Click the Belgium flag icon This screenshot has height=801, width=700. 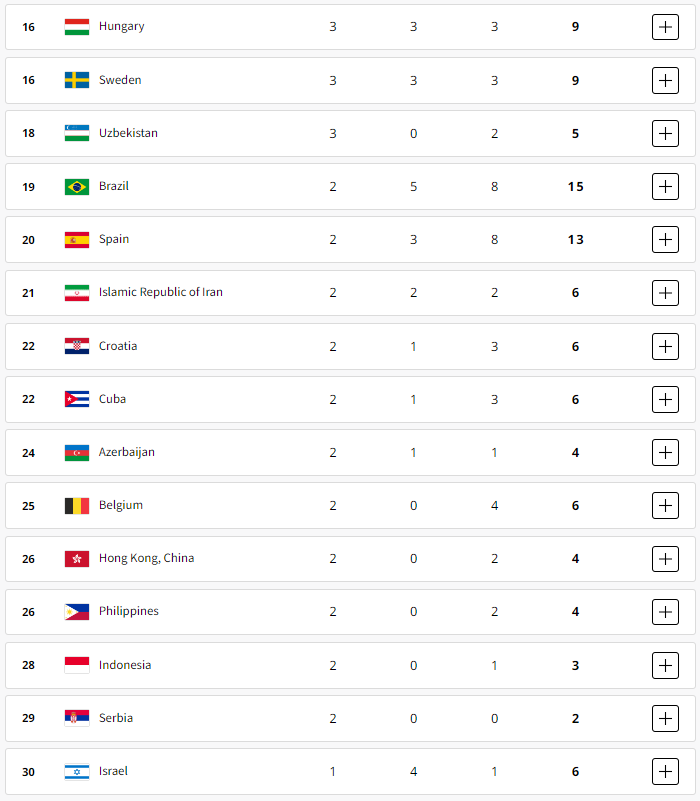pos(77,506)
